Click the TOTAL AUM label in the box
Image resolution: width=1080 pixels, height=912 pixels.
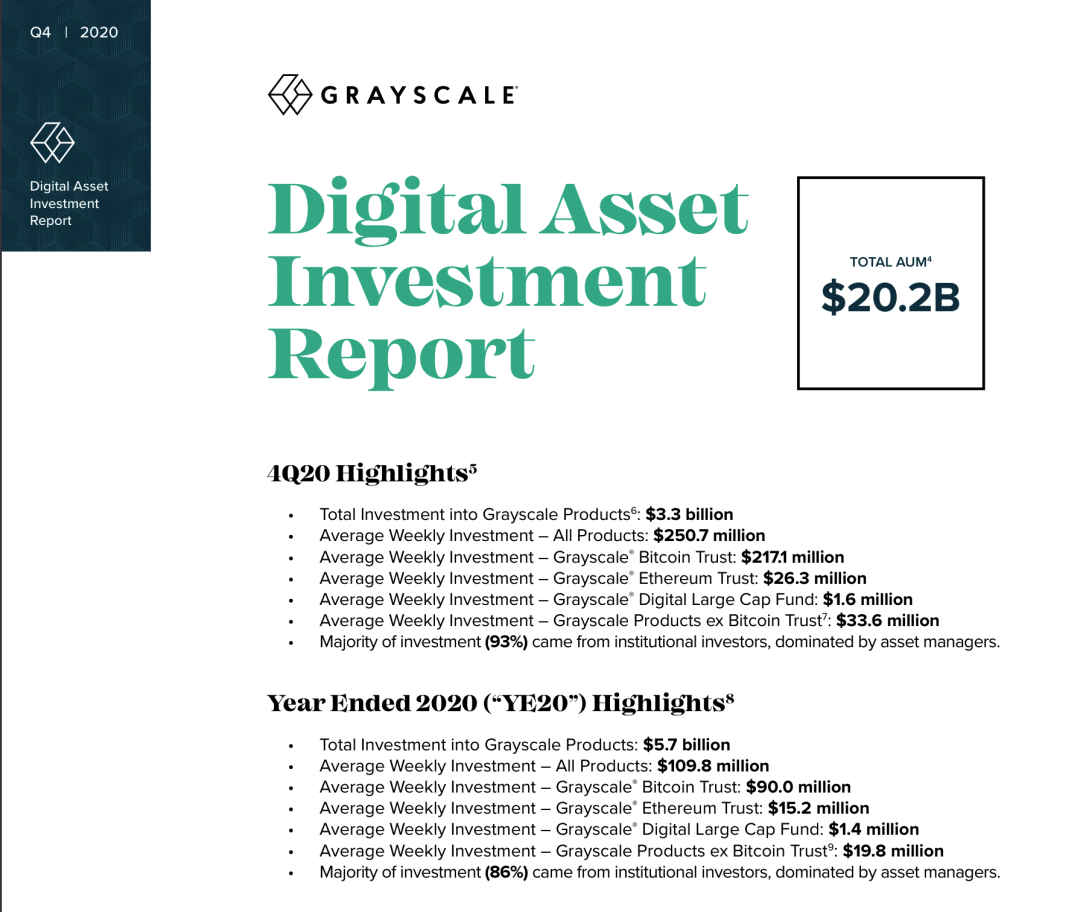(x=891, y=262)
